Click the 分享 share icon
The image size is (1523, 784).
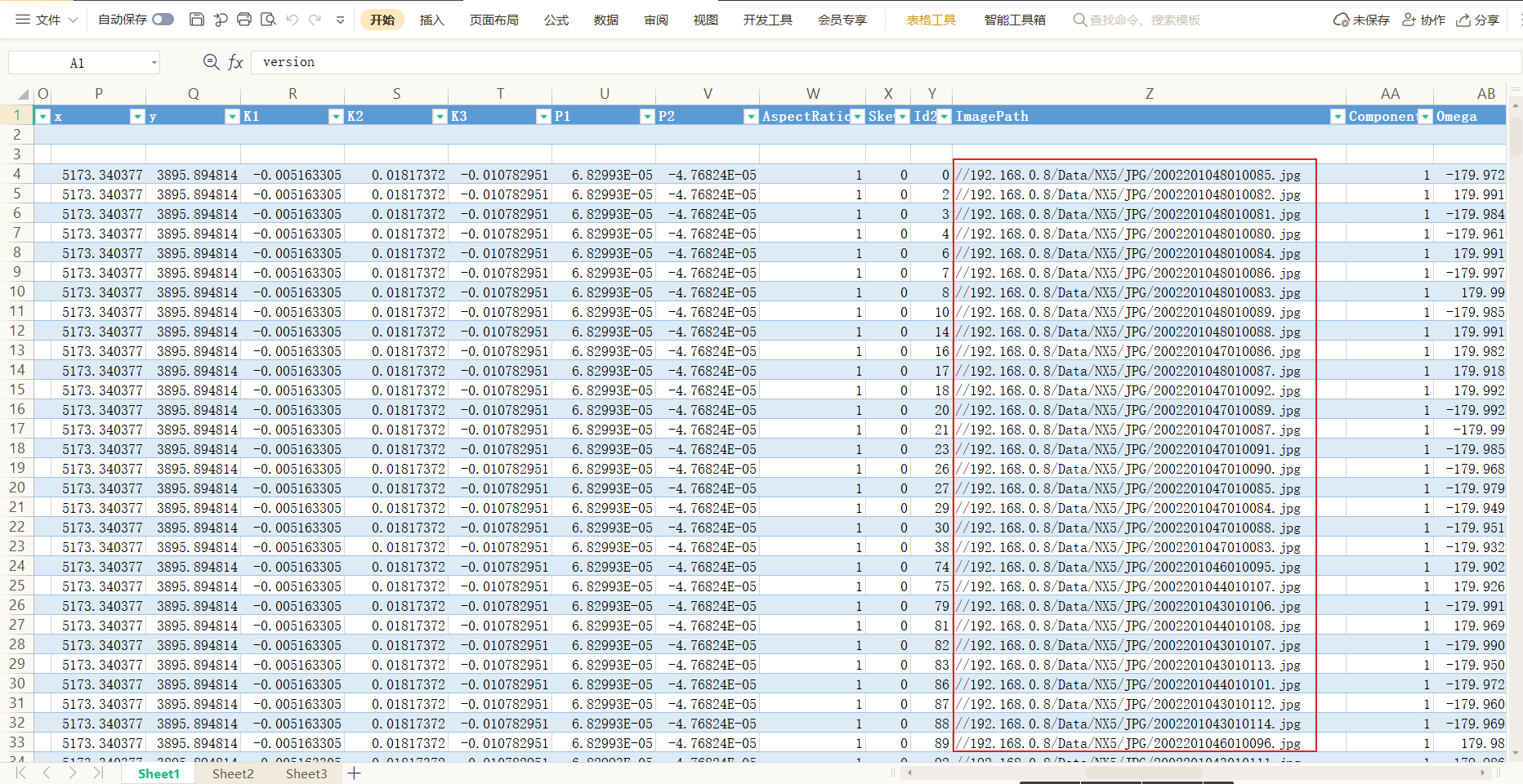coord(1463,20)
